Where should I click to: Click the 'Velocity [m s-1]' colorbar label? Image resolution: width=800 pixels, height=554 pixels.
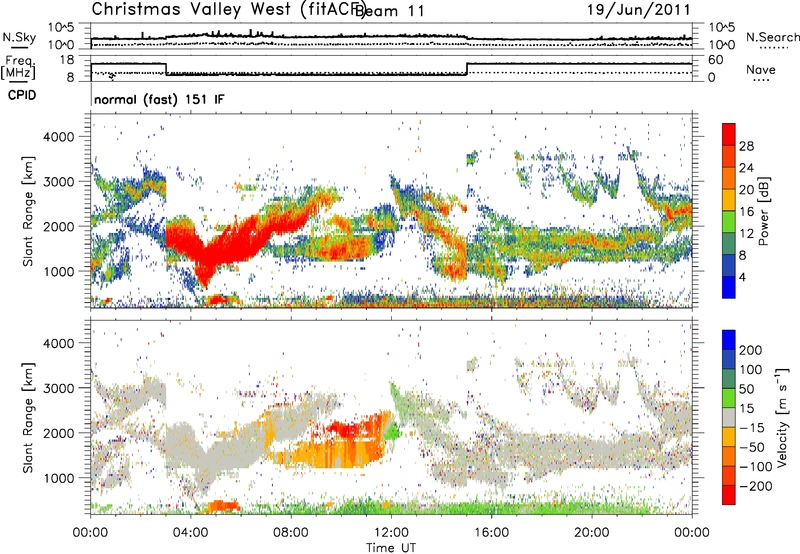coord(782,417)
